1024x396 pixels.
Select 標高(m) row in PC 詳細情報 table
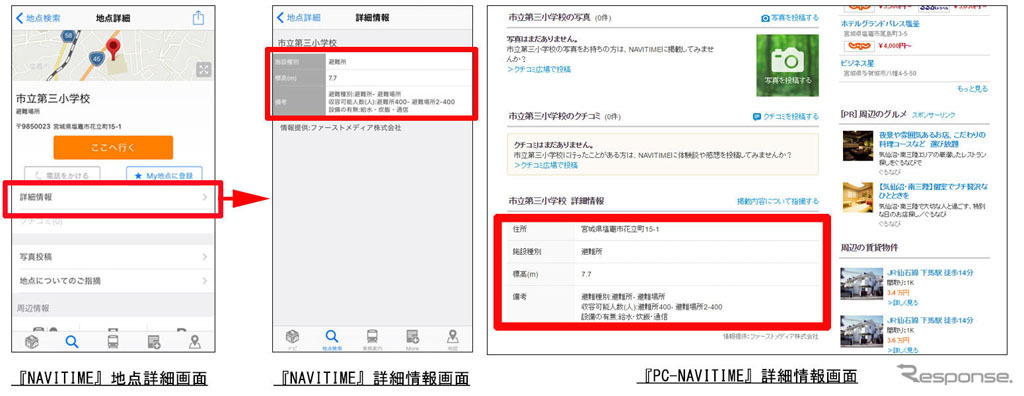(662, 274)
